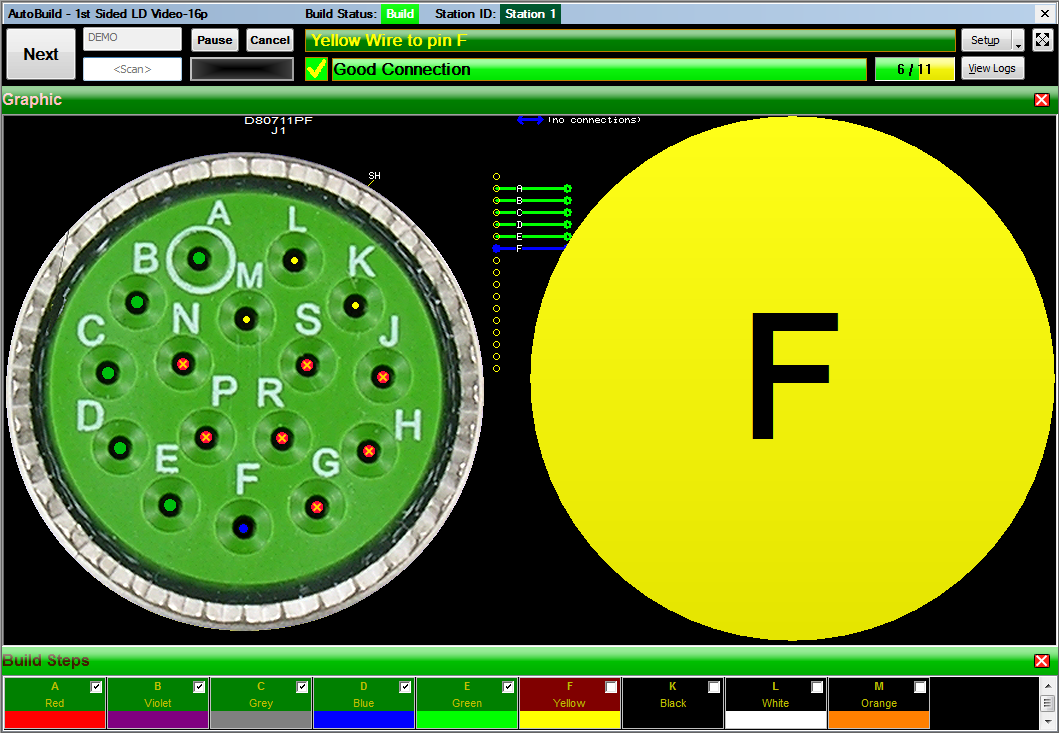This screenshot has width=1060, height=734.
Task: Check the step F Yellow checkbox
Action: click(611, 687)
